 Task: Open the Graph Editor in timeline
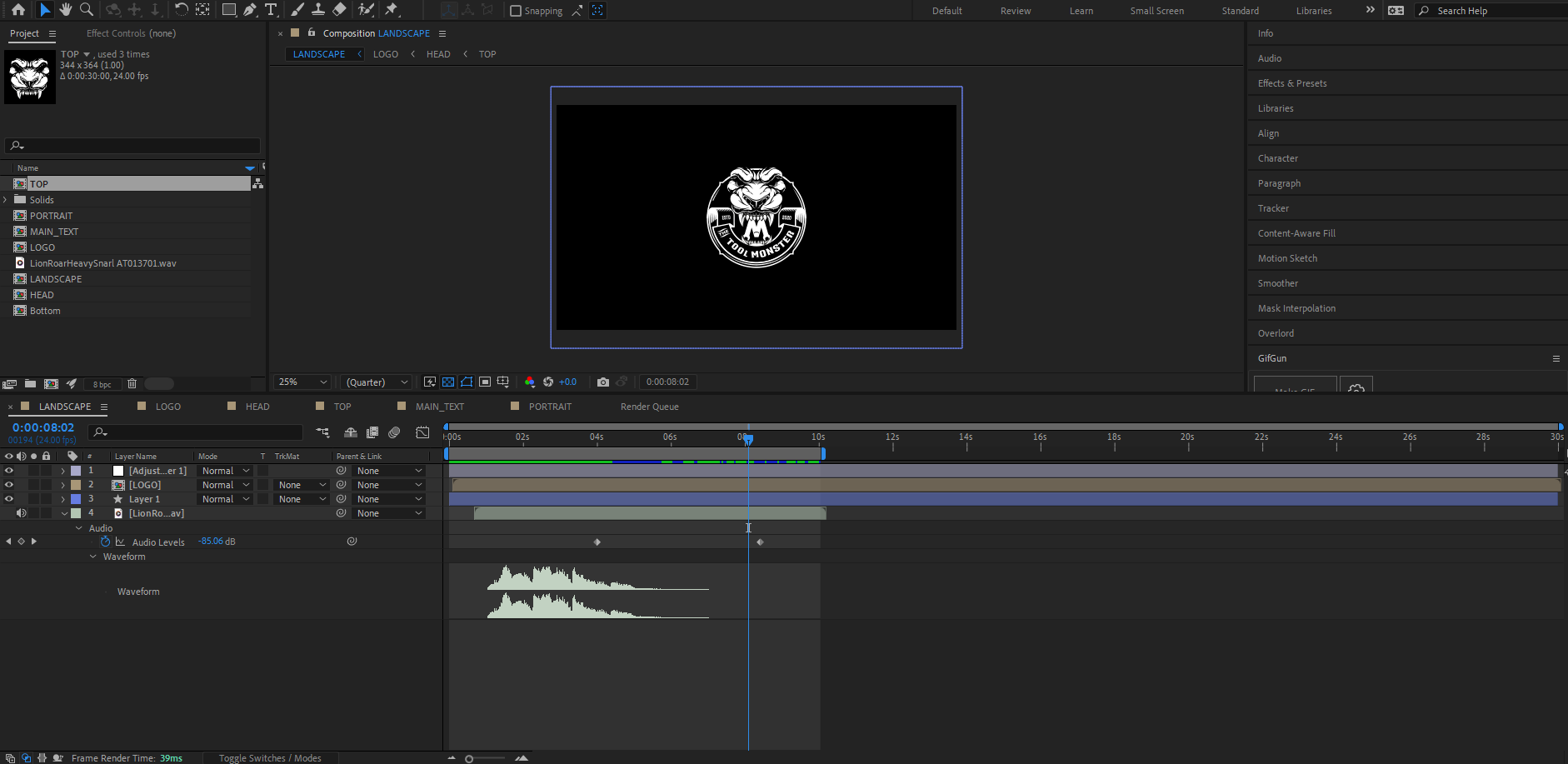tap(423, 432)
